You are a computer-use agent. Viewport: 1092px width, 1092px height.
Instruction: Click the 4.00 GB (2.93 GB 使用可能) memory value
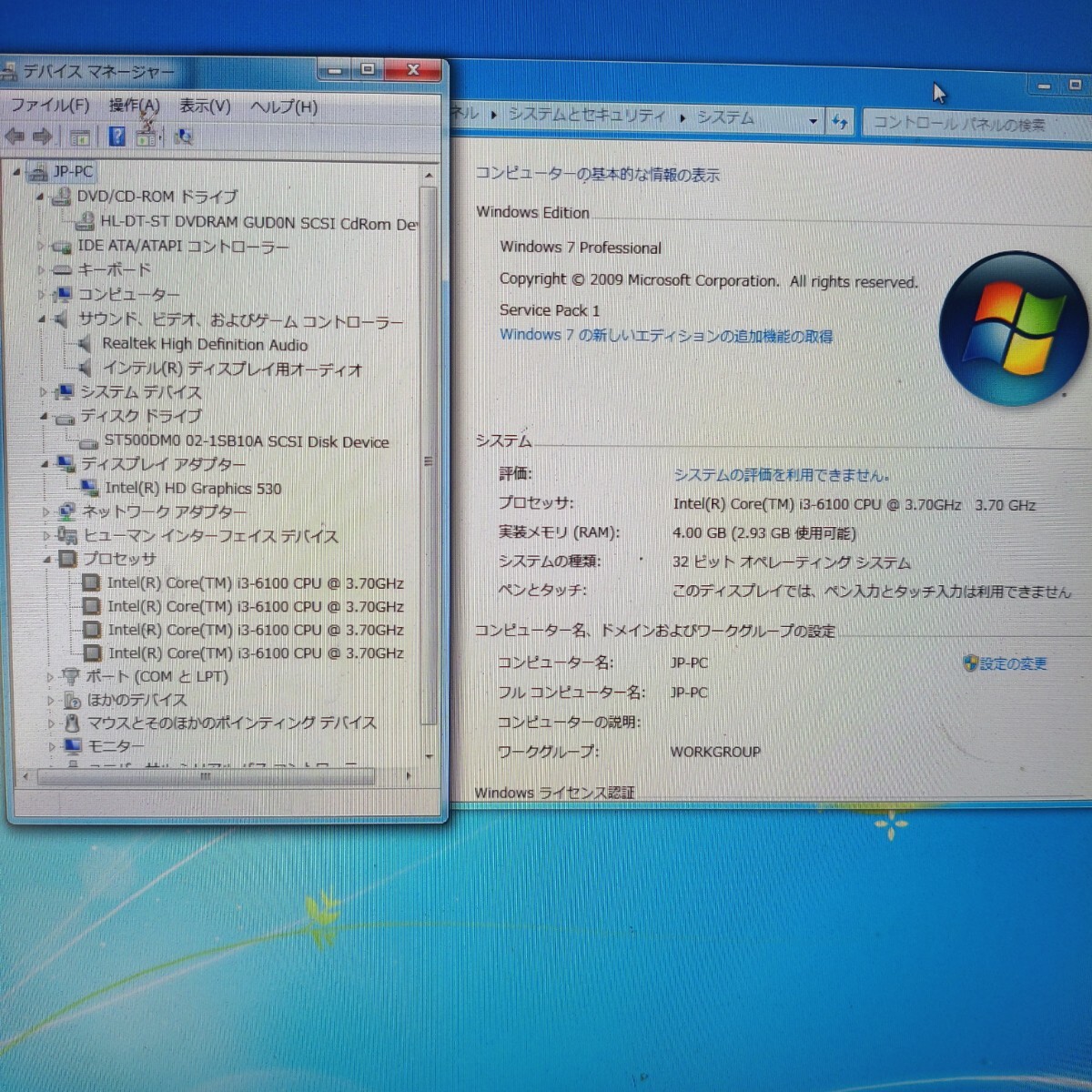tap(764, 533)
